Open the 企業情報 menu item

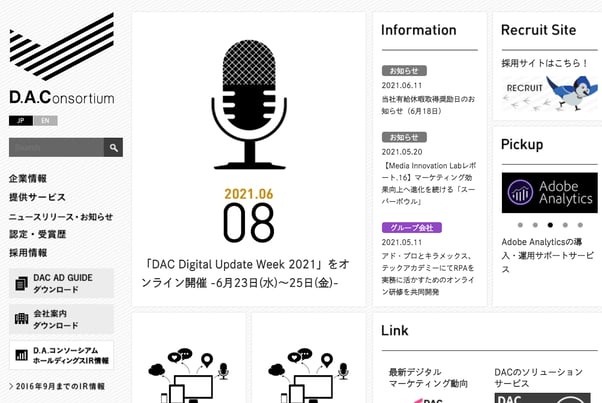(x=28, y=178)
